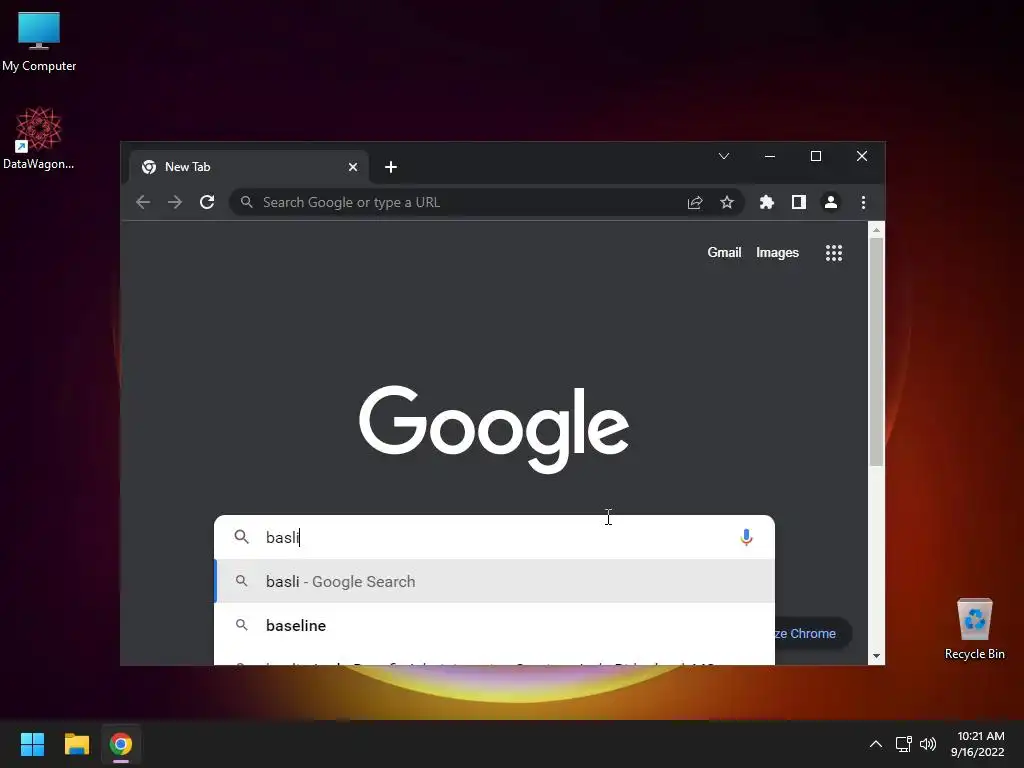
Task: Open the Windows Start menu
Action: tap(32, 744)
